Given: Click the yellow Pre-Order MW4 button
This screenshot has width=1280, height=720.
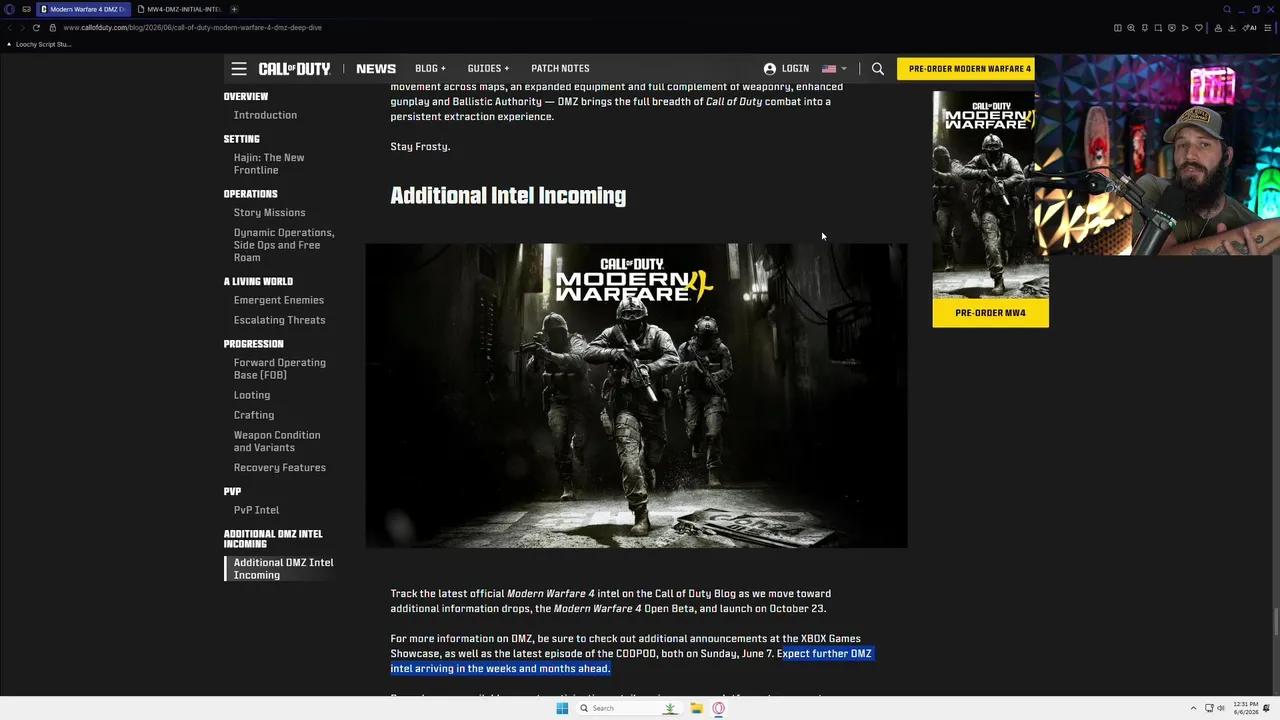Looking at the screenshot, I should point(990,313).
